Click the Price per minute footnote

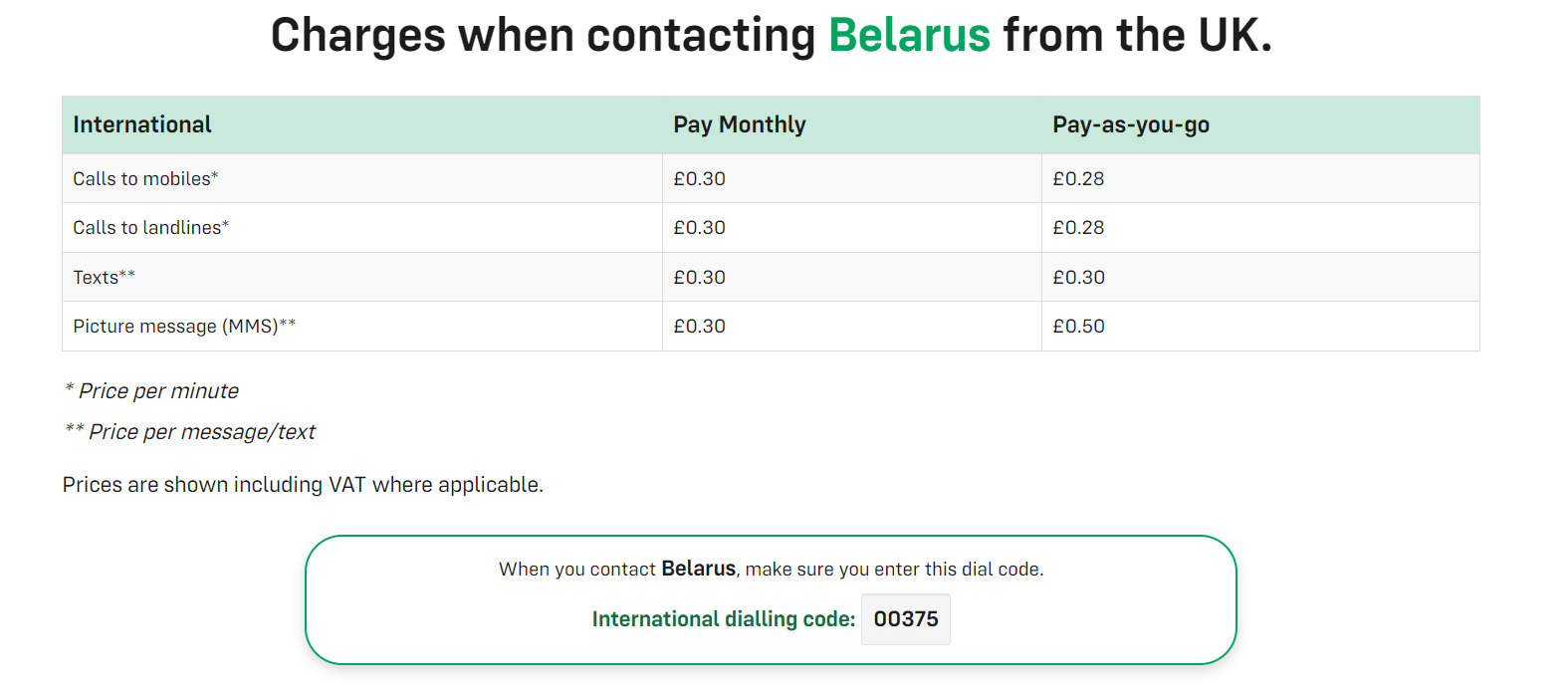tap(151, 390)
